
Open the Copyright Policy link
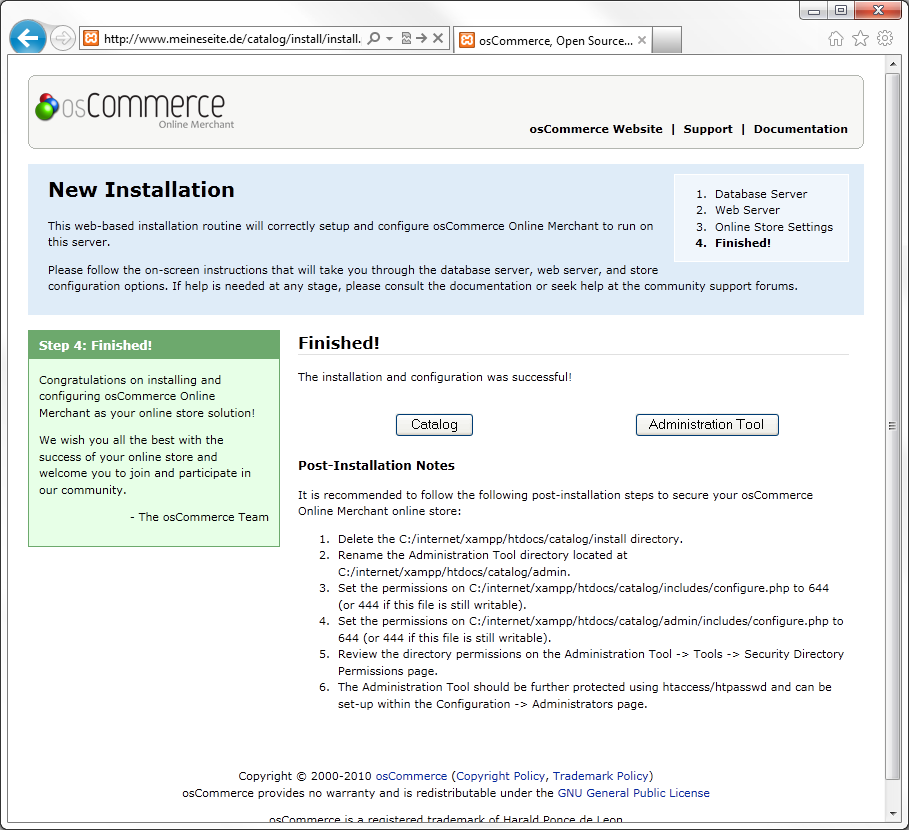coord(500,776)
